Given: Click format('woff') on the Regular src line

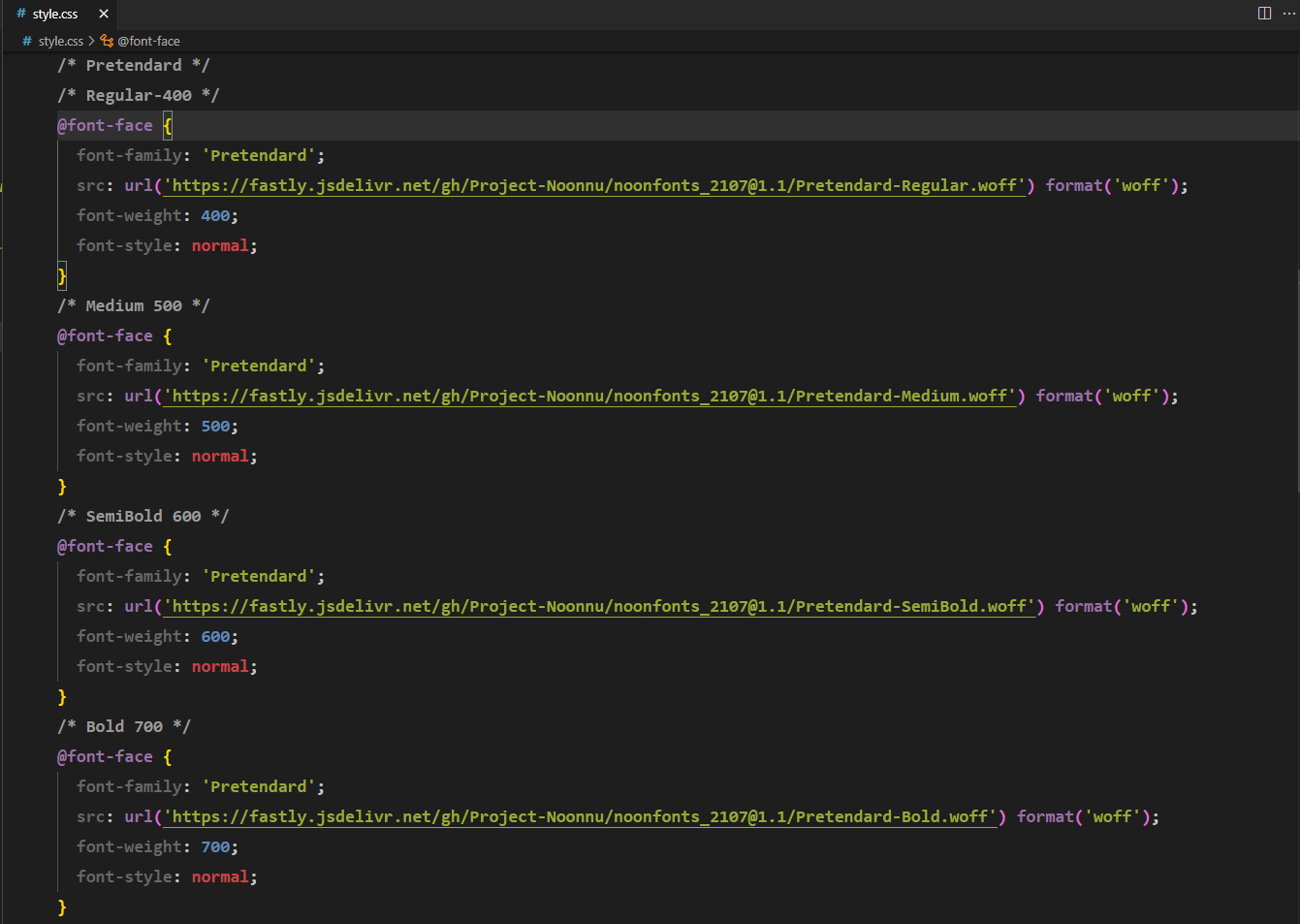Looking at the screenshot, I should (x=1112, y=185).
